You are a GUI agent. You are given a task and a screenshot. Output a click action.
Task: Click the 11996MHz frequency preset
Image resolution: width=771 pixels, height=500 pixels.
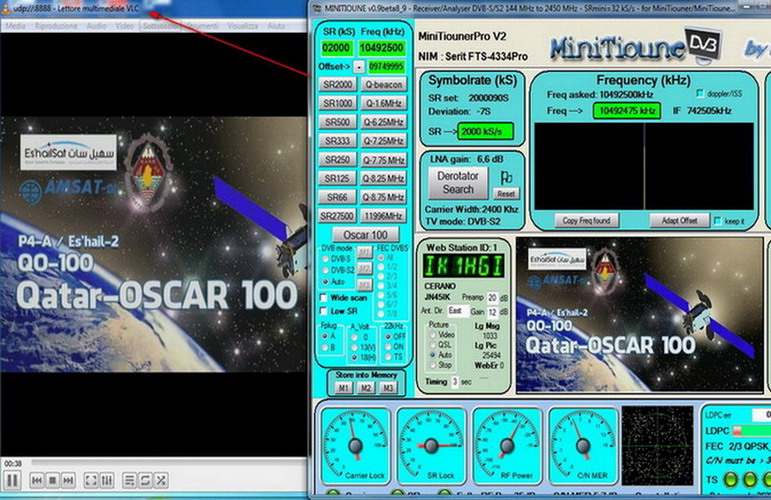384,216
